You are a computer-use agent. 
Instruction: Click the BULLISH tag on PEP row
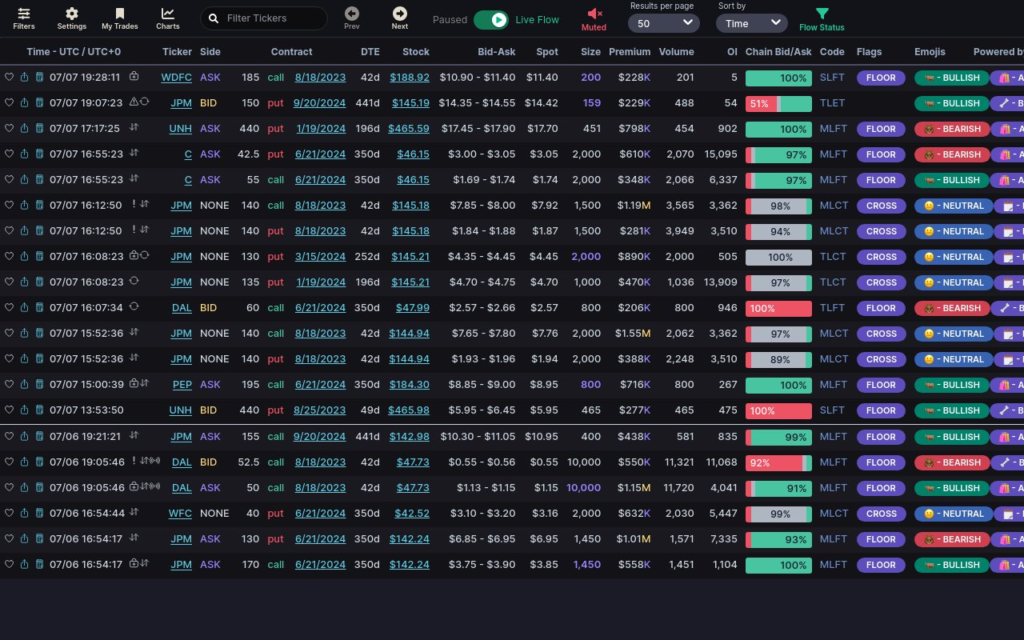pyautogui.click(x=952, y=385)
